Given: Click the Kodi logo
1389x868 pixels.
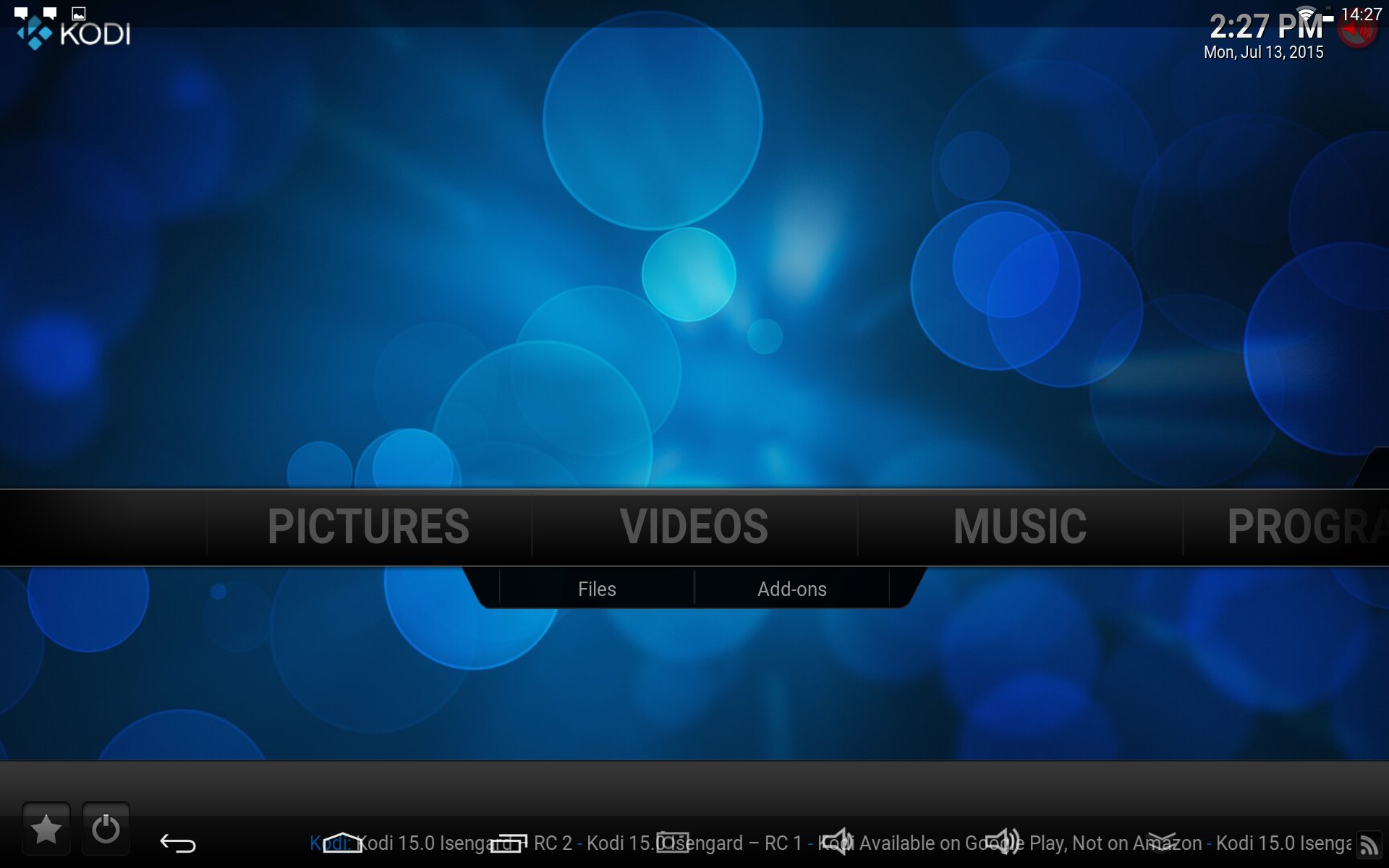Looking at the screenshot, I should 74,33.
